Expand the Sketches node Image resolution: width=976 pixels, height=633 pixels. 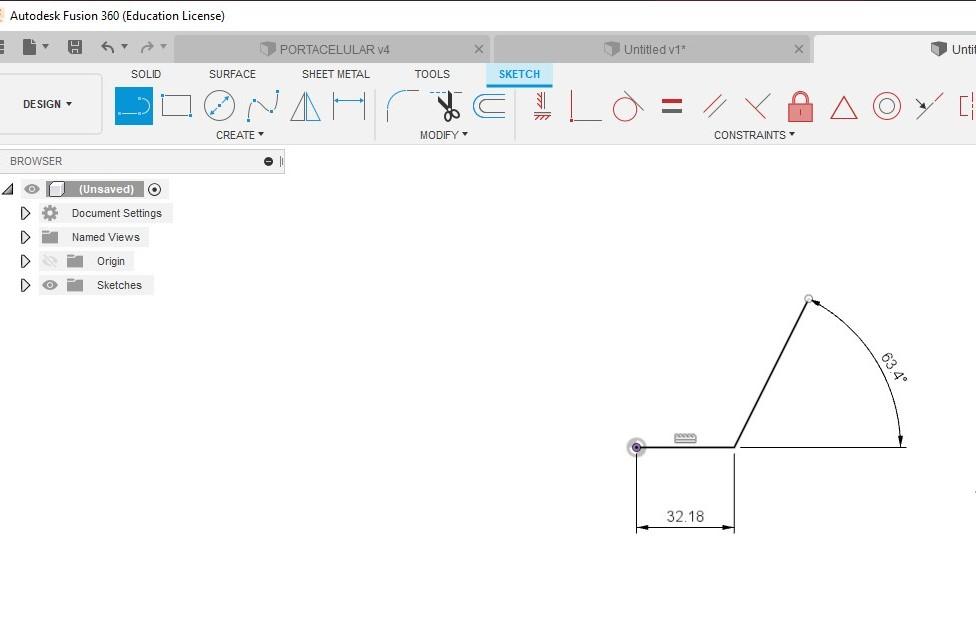coord(25,285)
